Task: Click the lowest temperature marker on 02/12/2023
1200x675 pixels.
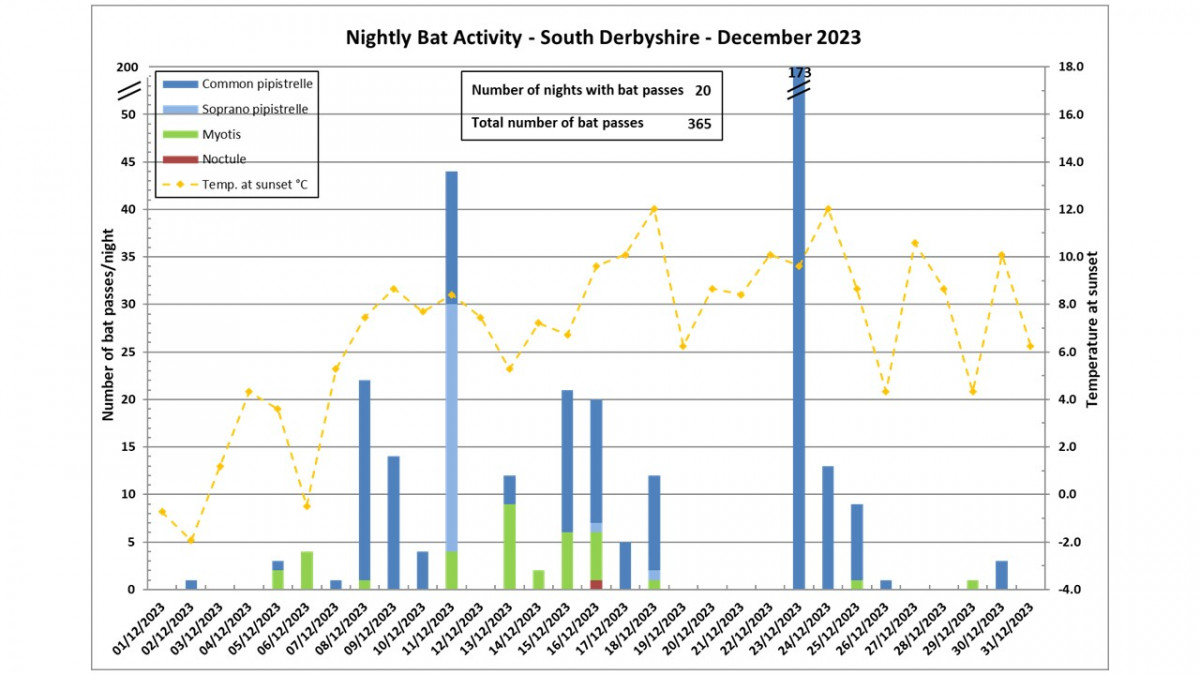Action: [x=190, y=540]
